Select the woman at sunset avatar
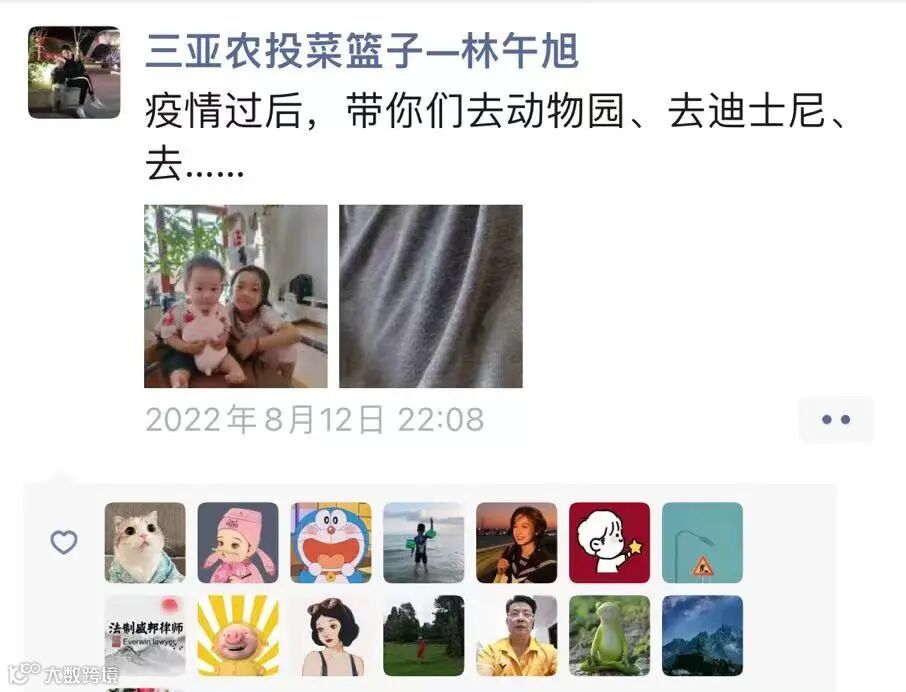 coord(517,542)
